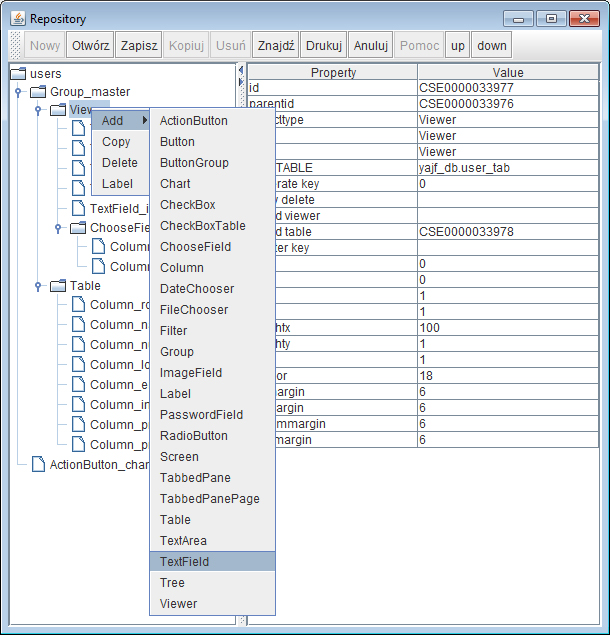Select CheckBox from the Add submenu
The image size is (610, 635).
(x=213, y=205)
